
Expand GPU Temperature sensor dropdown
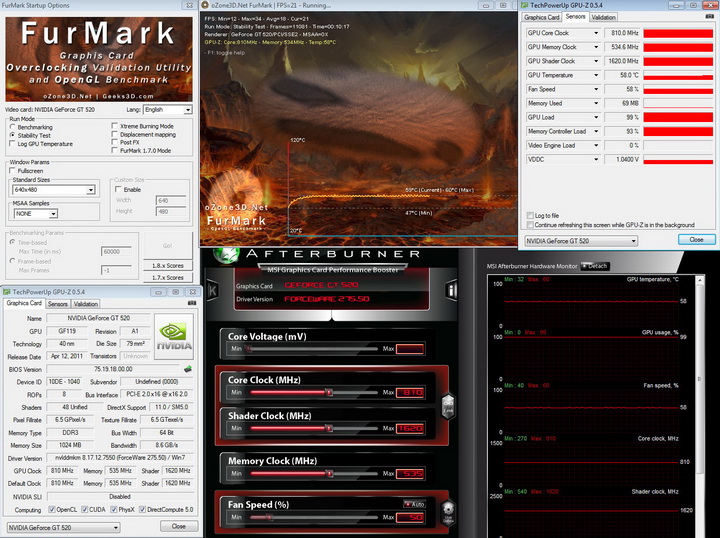[x=596, y=75]
